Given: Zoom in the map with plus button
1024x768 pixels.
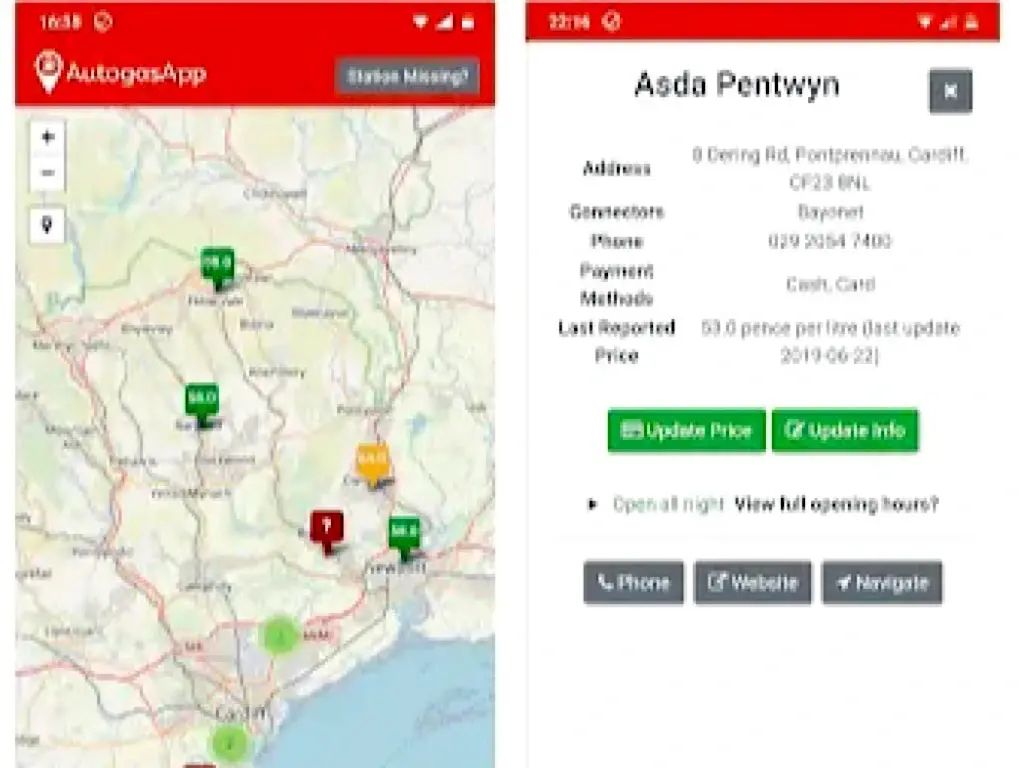Looking at the screenshot, I should [x=47, y=137].
